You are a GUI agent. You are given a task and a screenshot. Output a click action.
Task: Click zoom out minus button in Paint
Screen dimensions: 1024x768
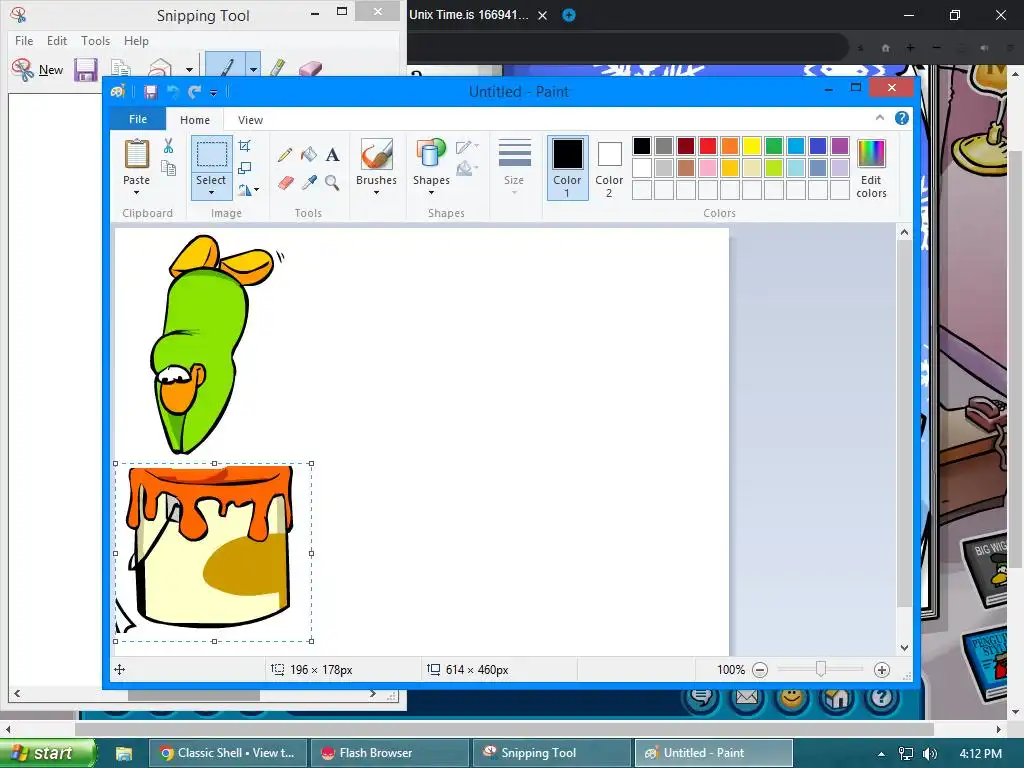click(760, 669)
